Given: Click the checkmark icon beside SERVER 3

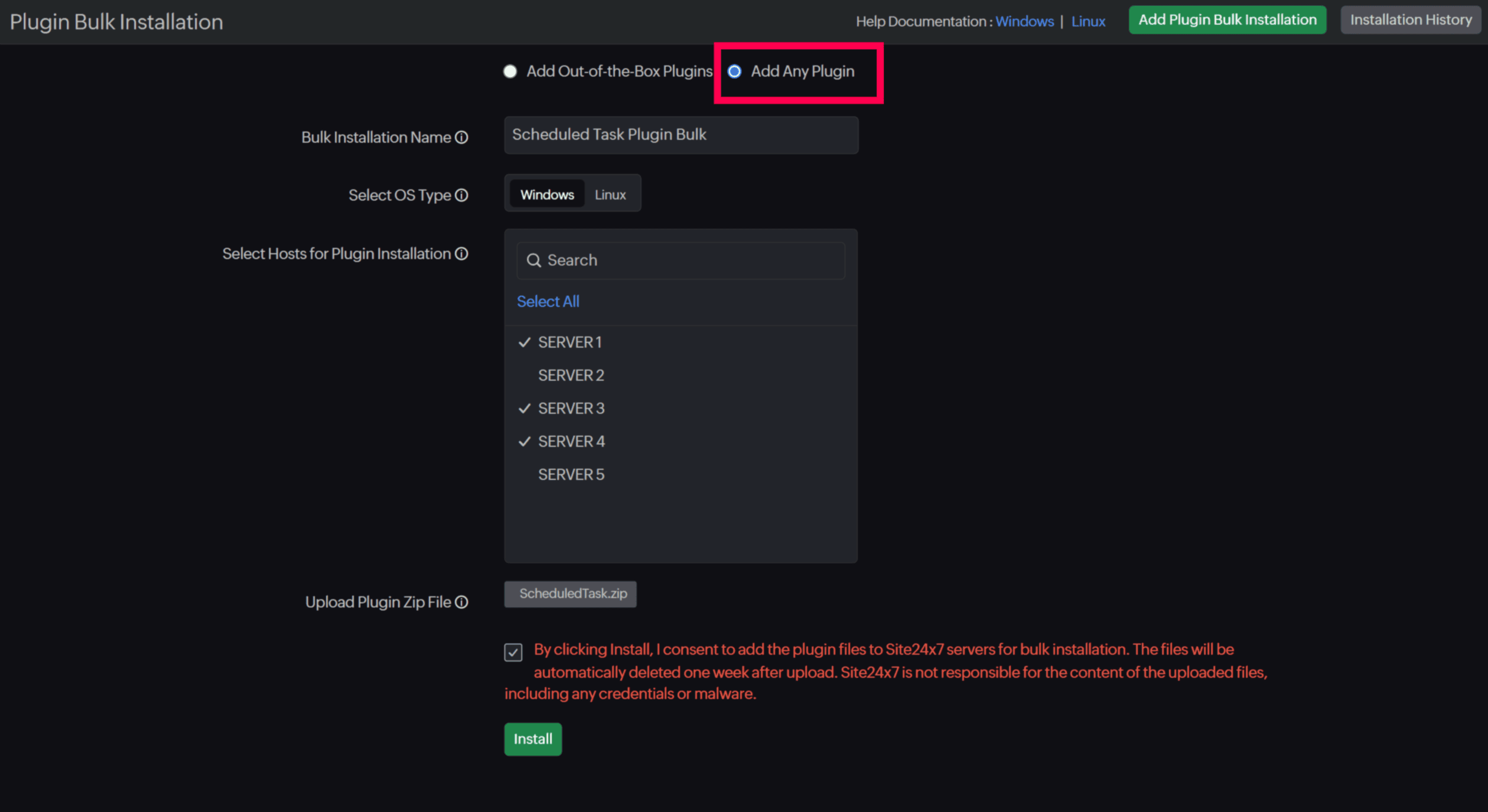Looking at the screenshot, I should 524,409.
